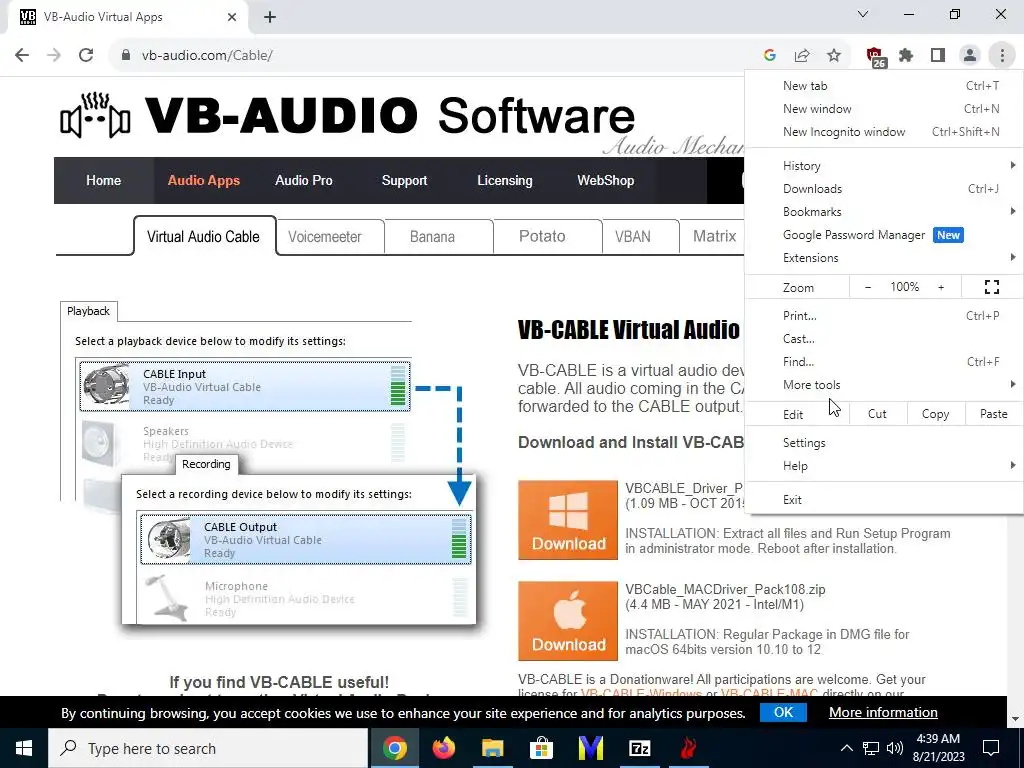This screenshot has height=768, width=1024.
Task: Choose Print from the menu
Action: click(884, 315)
